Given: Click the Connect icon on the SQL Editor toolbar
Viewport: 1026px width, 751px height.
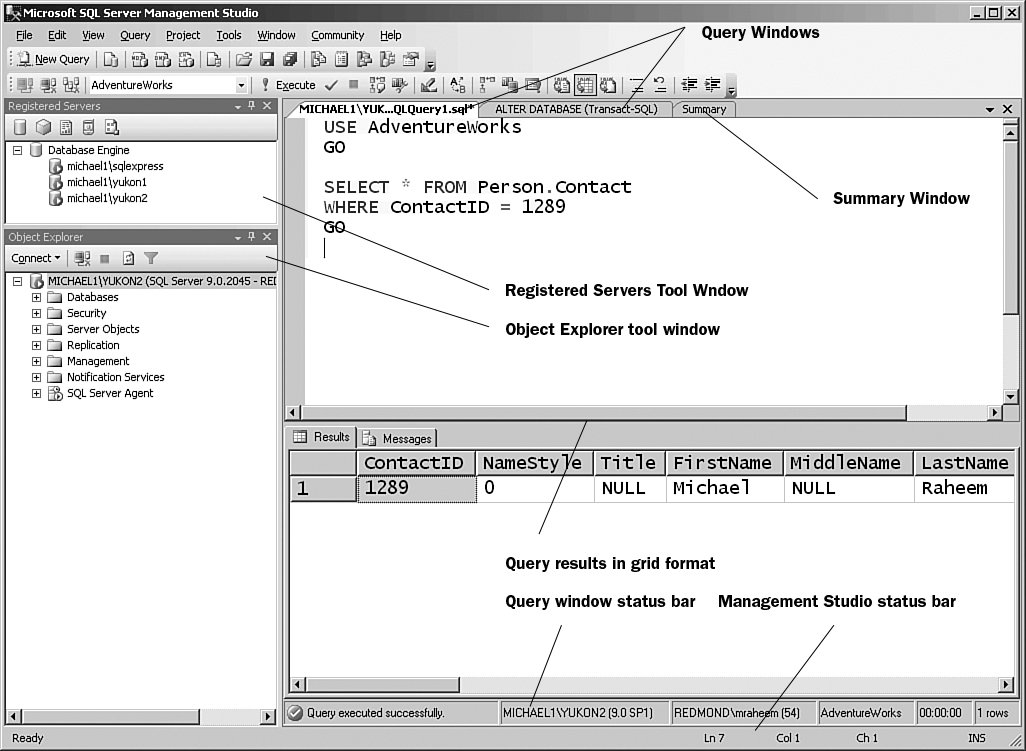Looking at the screenshot, I should 25,85.
